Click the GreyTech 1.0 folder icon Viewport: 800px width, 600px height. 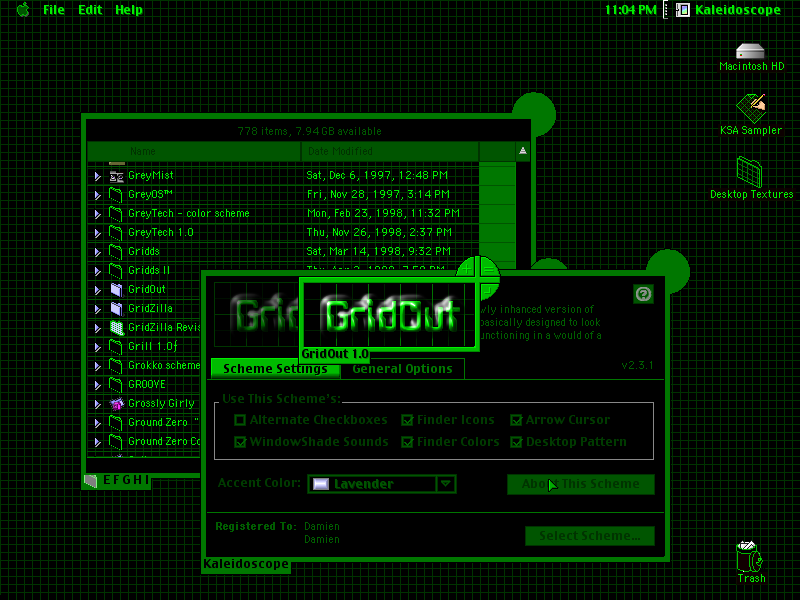coord(116,233)
